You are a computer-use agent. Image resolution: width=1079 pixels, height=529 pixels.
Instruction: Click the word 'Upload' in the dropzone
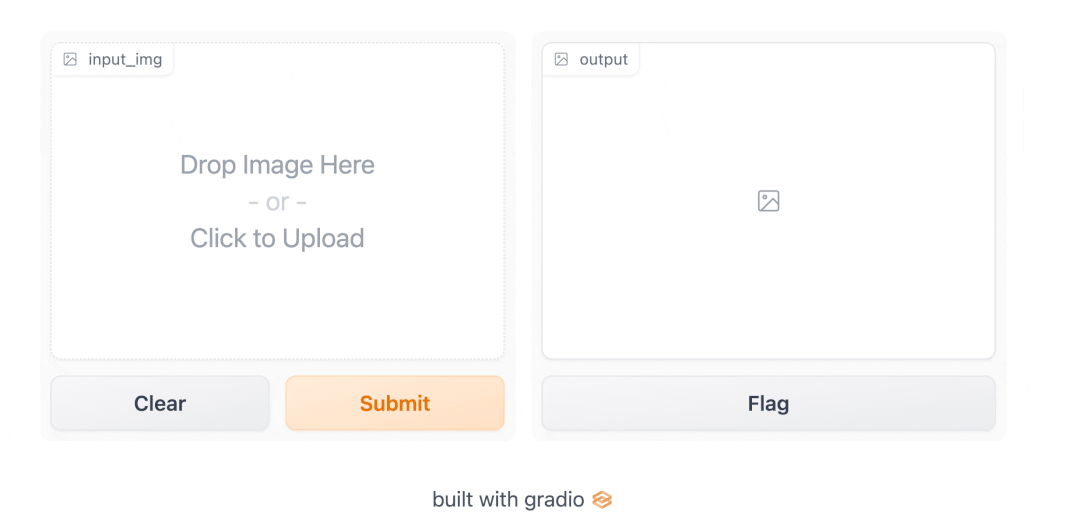click(323, 239)
